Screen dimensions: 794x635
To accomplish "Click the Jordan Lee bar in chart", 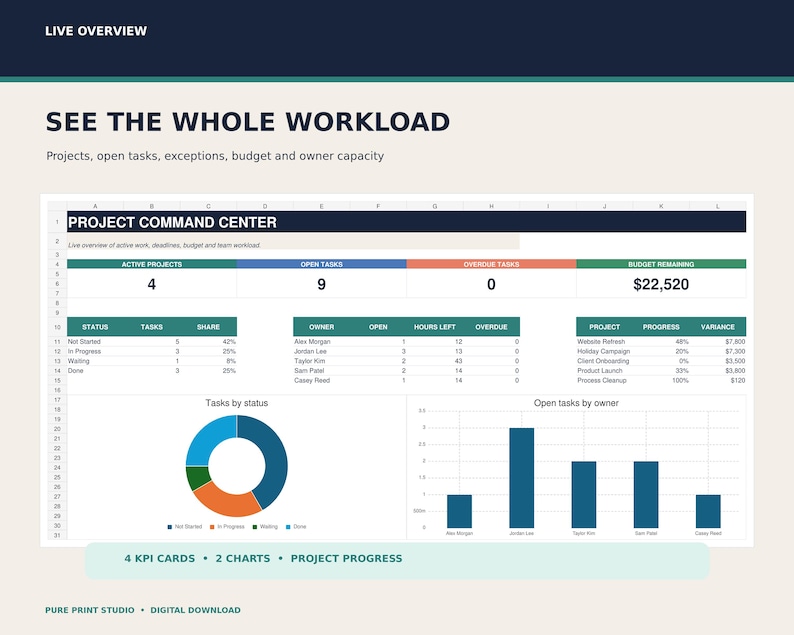I will [x=522, y=478].
